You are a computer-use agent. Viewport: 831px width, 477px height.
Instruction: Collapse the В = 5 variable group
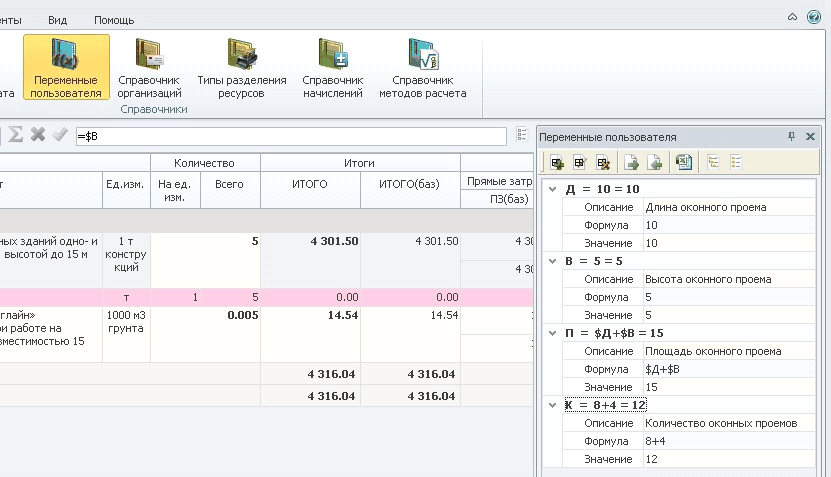click(x=552, y=261)
